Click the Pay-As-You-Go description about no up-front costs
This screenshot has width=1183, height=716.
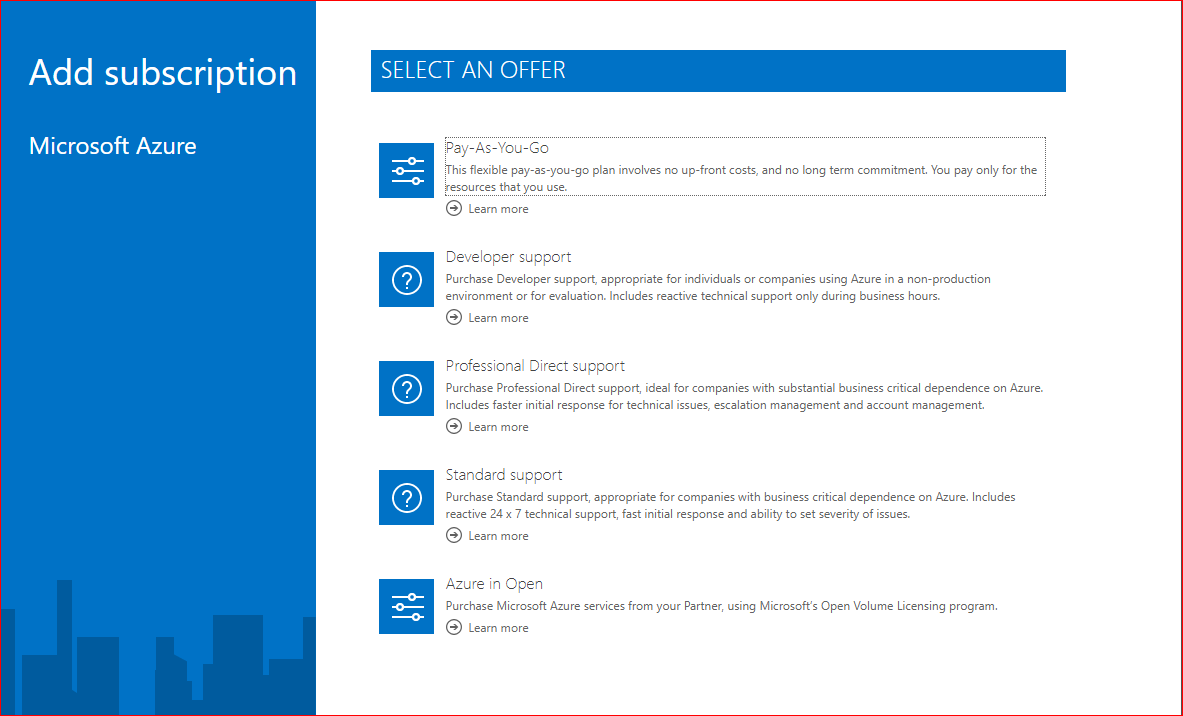pyautogui.click(x=742, y=179)
